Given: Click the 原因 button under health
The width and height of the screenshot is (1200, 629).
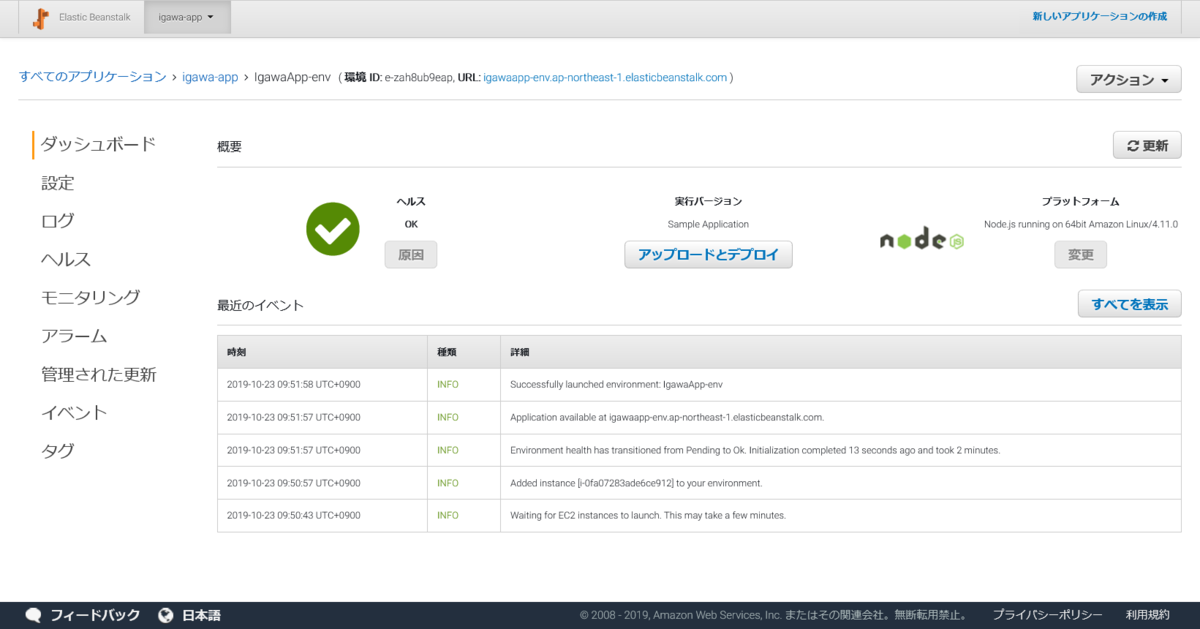Looking at the screenshot, I should pos(411,255).
